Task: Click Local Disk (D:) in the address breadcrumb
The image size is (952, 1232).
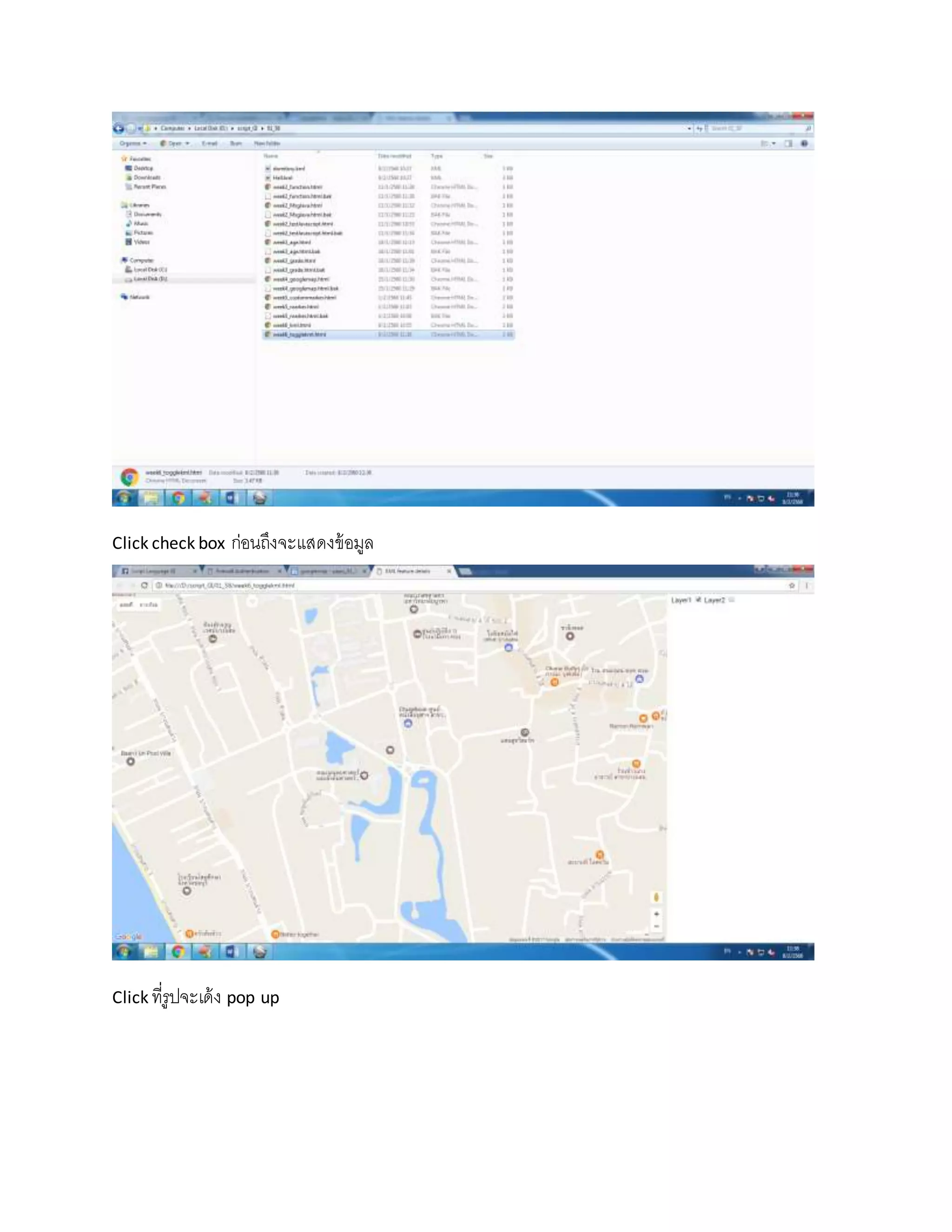Action: coord(211,129)
